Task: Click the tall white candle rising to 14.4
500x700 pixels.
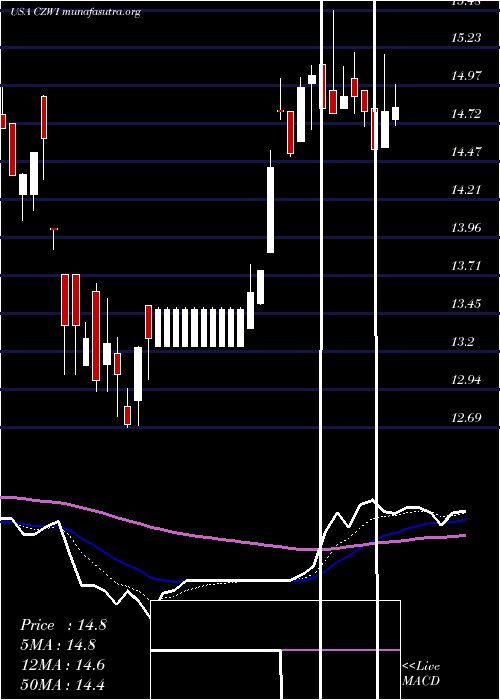Action: pos(271,210)
